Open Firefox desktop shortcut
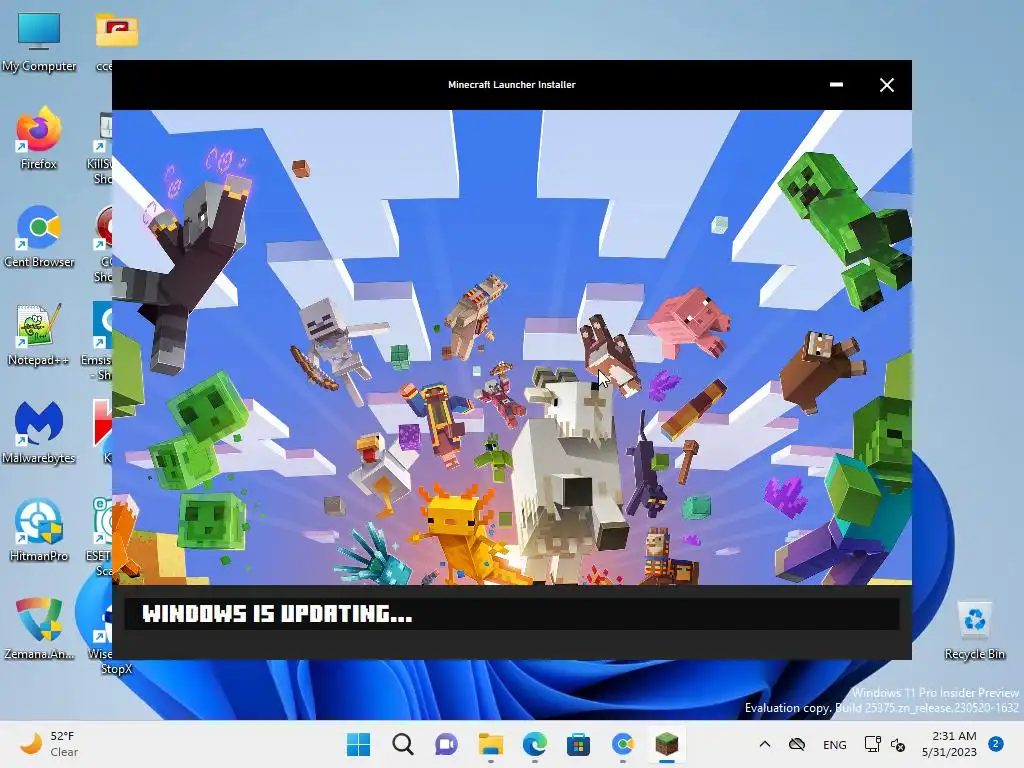 tap(39, 138)
